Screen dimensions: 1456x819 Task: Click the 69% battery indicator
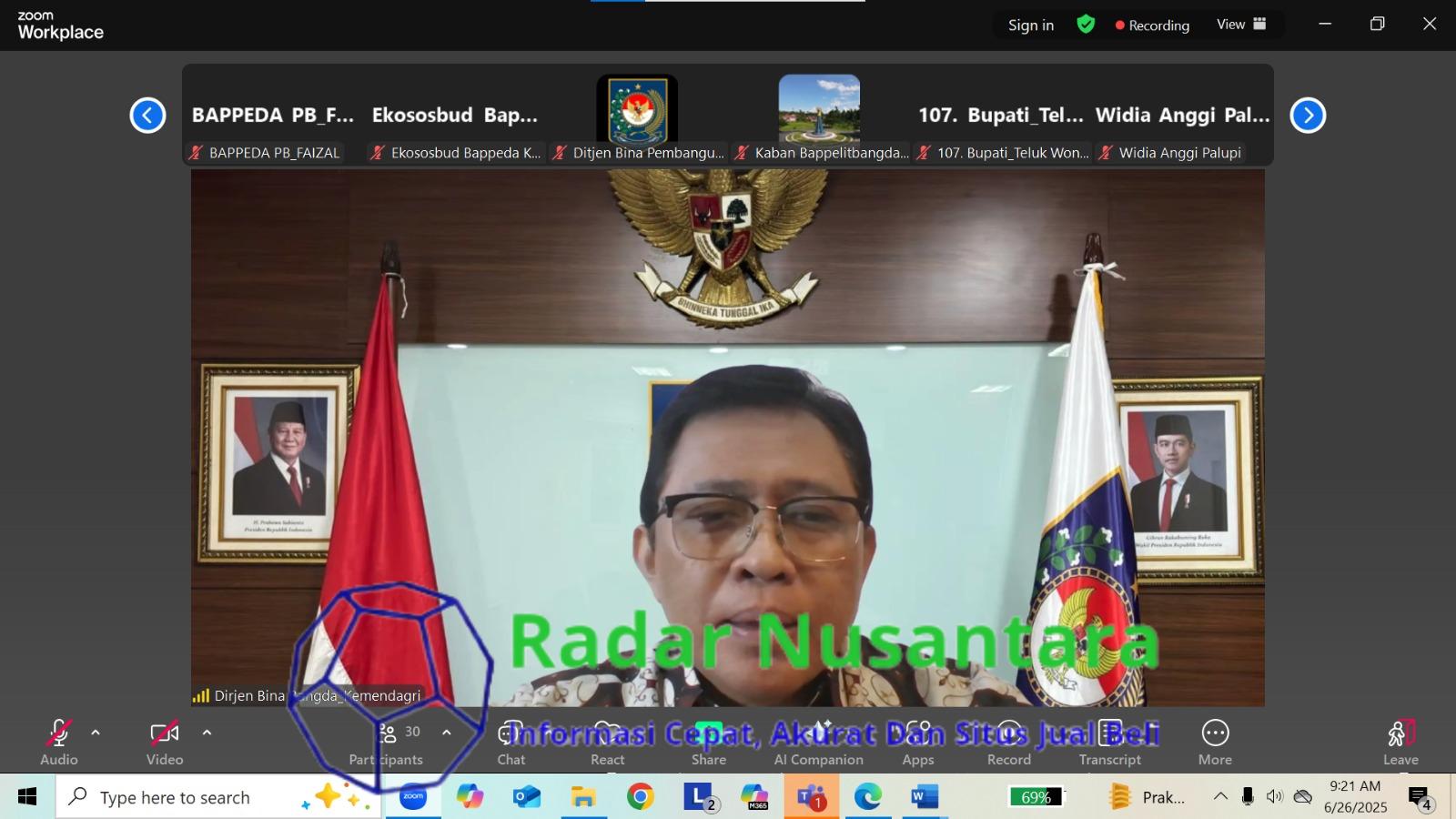coord(1036,797)
